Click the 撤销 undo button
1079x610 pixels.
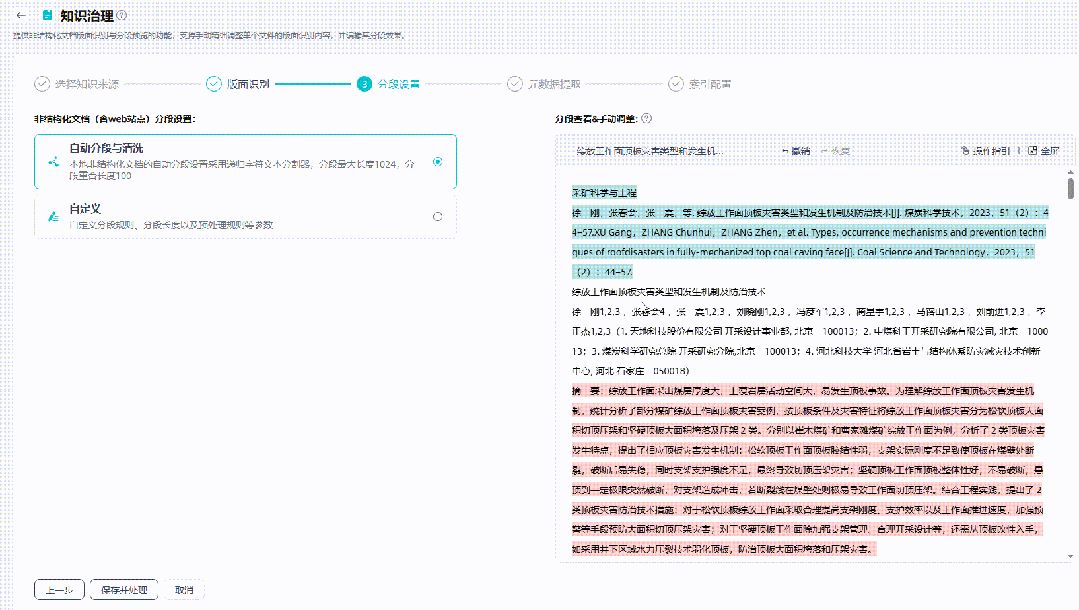796,151
